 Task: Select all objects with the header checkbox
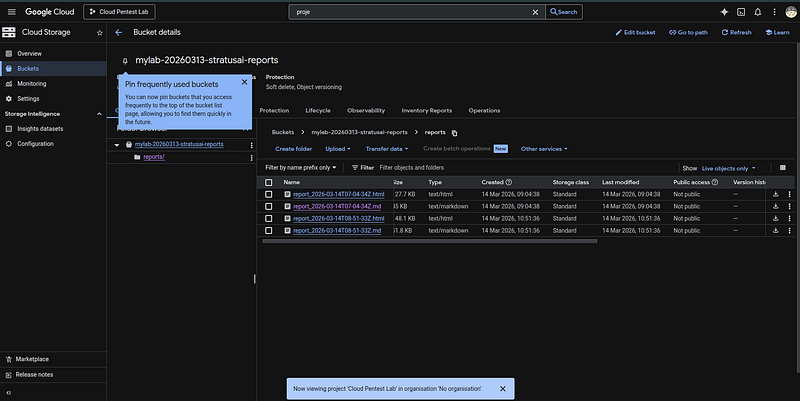pyautogui.click(x=268, y=182)
